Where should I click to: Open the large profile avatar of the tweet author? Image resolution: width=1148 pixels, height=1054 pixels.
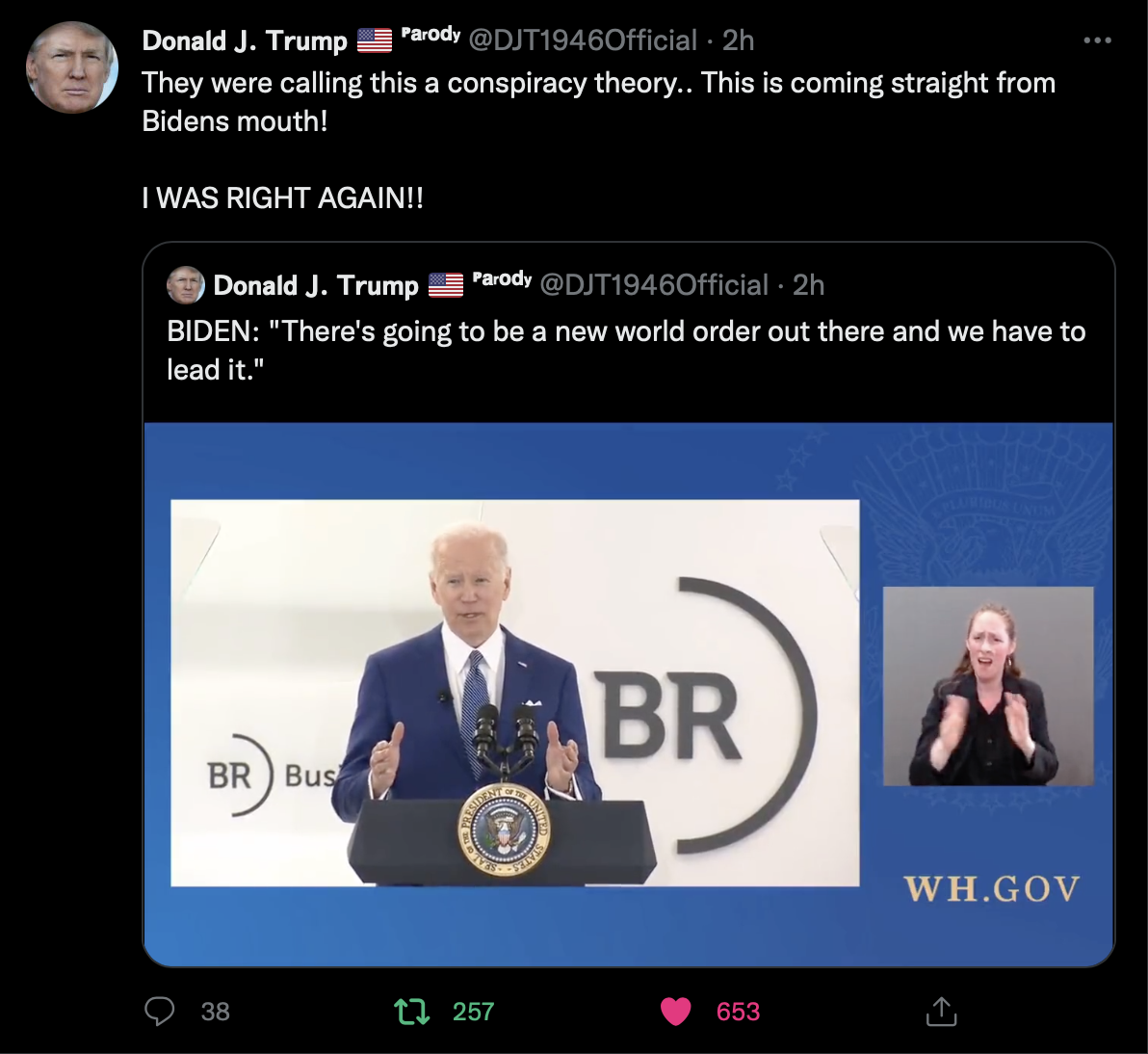point(71,67)
